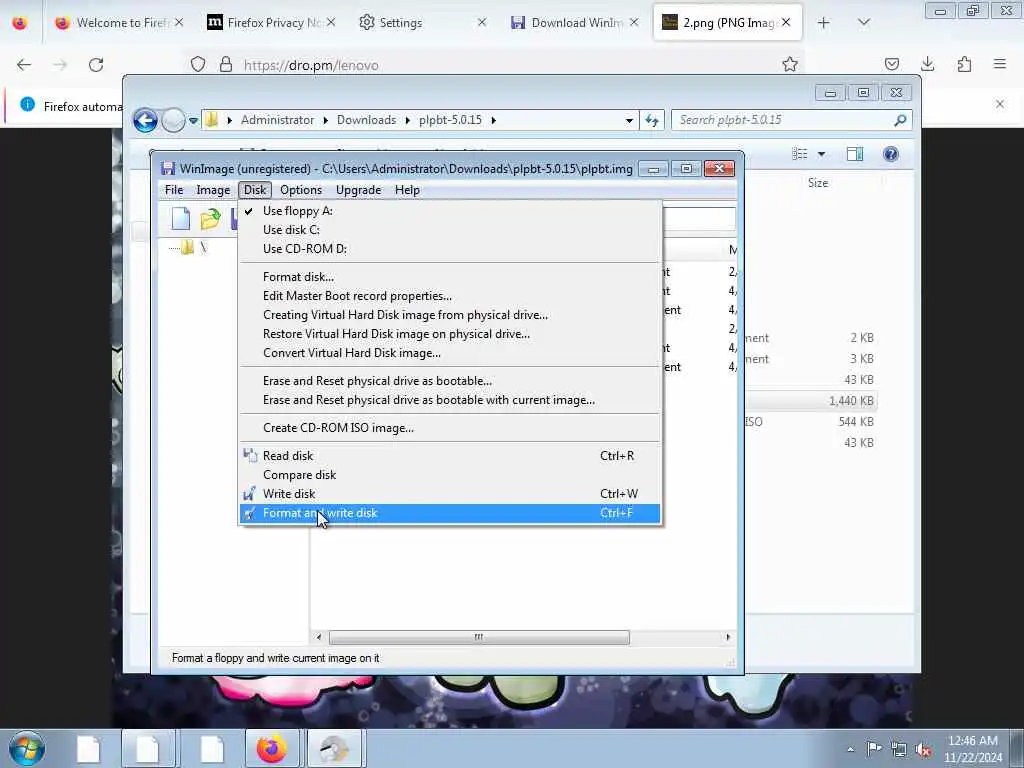
Task: Click plpbt-5.0.15 in the Explorer breadcrumb
Action: [x=450, y=120]
